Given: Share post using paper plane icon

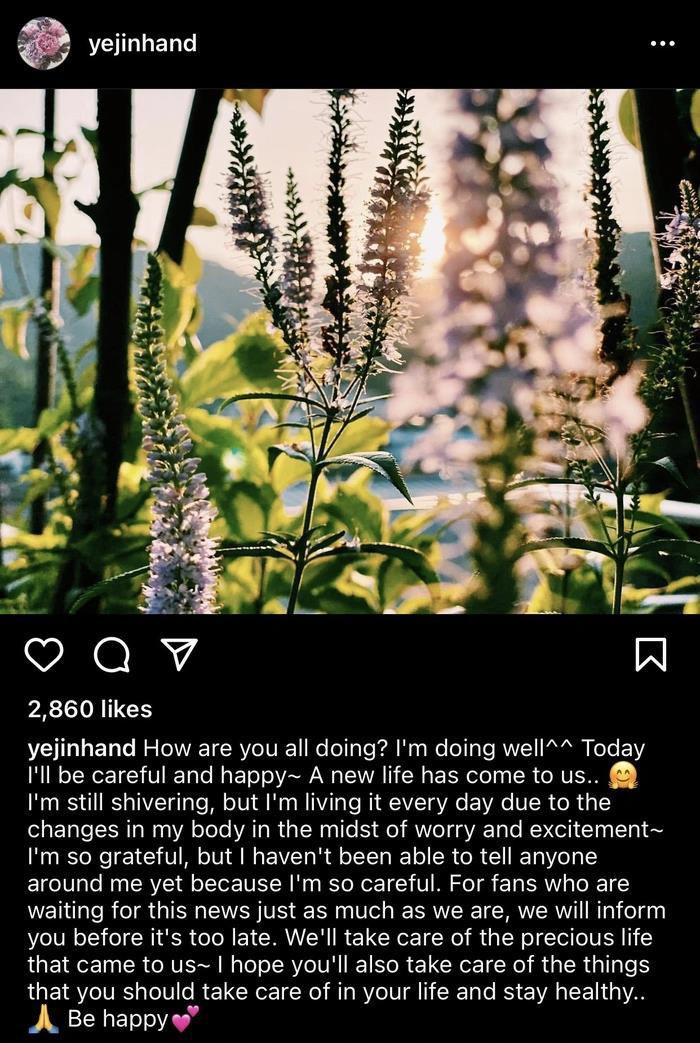Looking at the screenshot, I should click(x=178, y=654).
